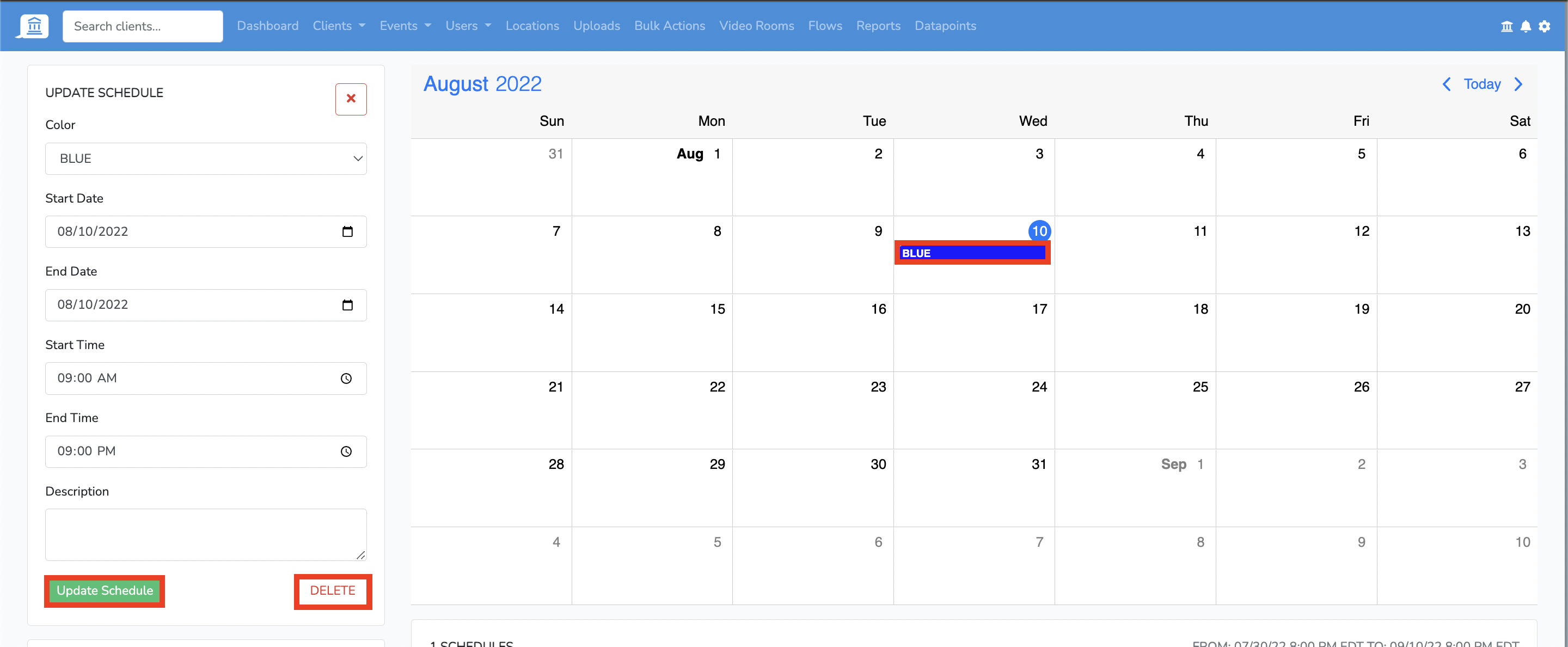Screen dimensions: 1568x647
Task: Click the bank institution icon at top right
Action: 1506,26
